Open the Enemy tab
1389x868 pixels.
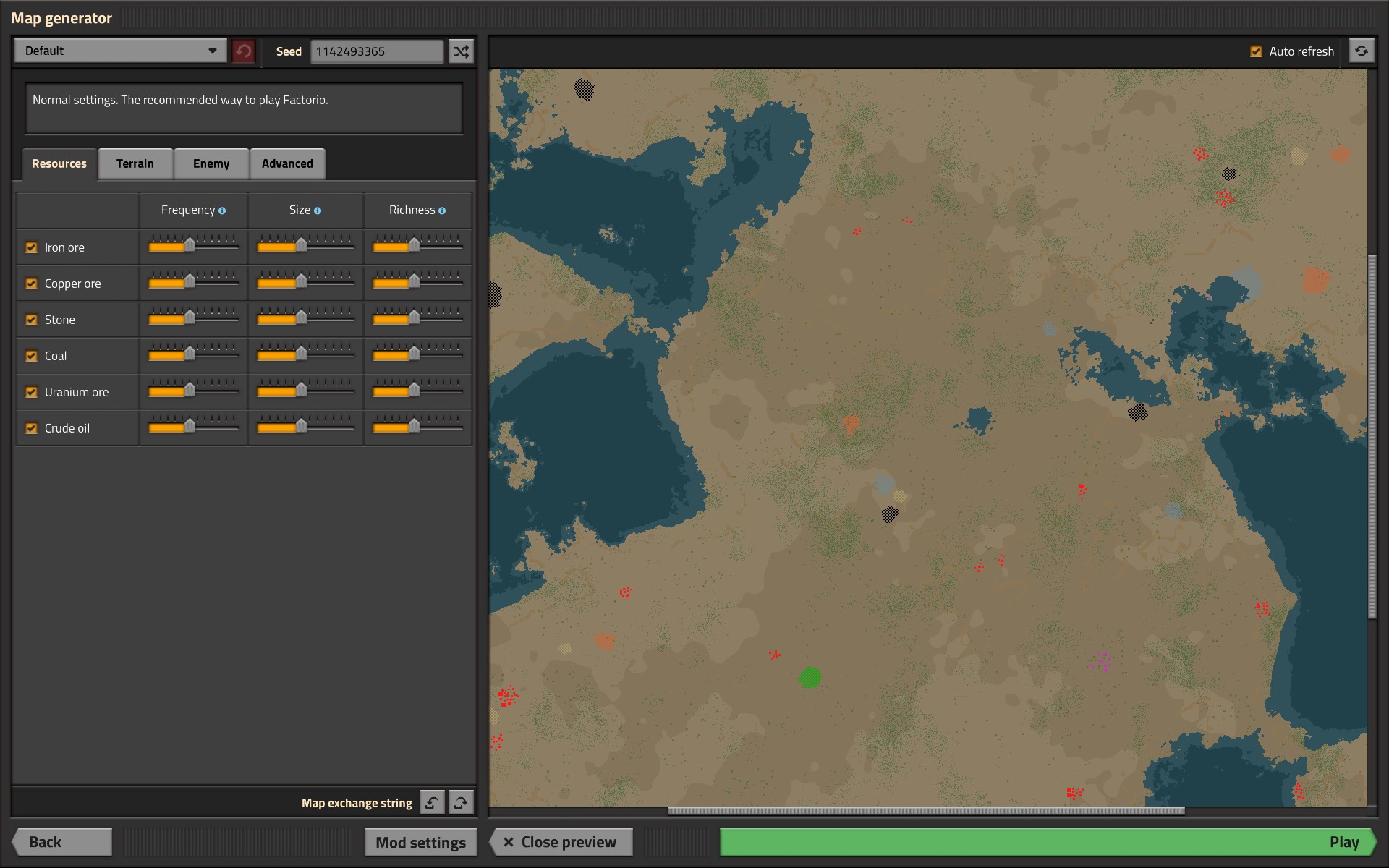pos(211,164)
